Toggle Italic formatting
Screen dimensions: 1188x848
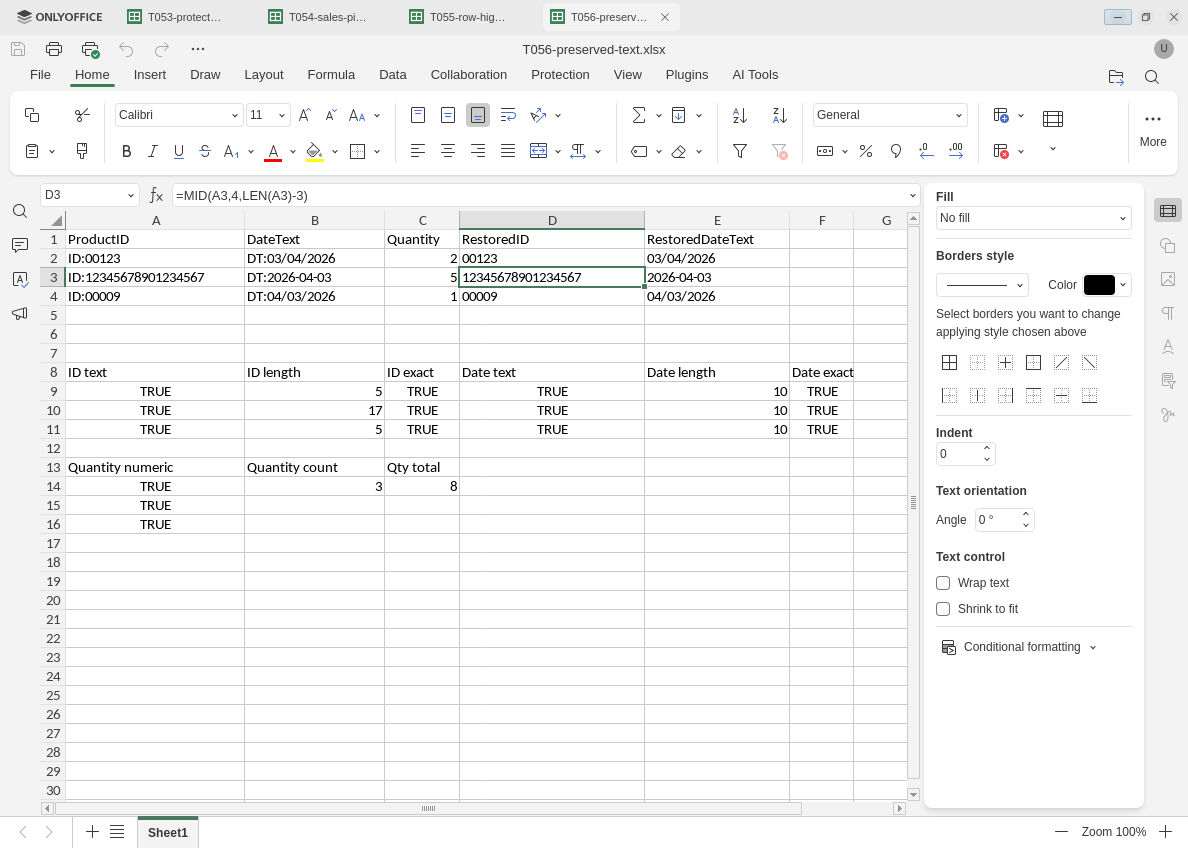pyautogui.click(x=152, y=152)
